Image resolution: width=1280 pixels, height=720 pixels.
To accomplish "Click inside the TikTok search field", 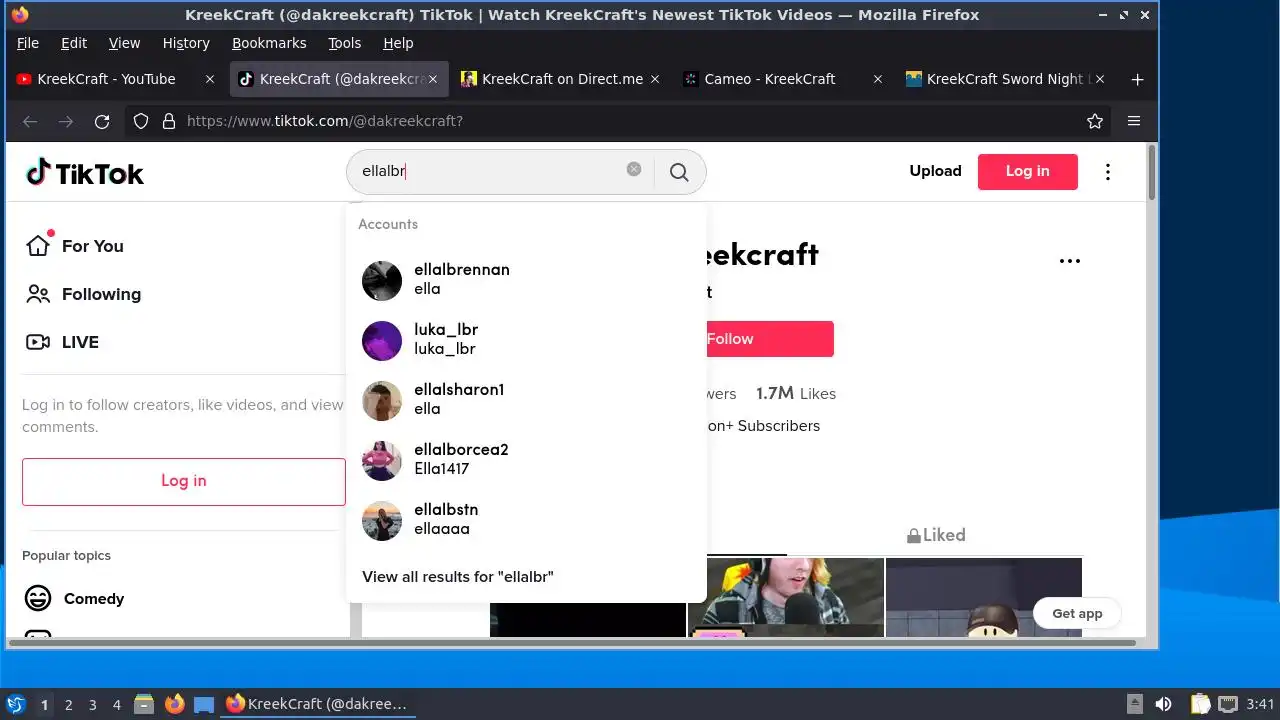I will [x=490, y=171].
